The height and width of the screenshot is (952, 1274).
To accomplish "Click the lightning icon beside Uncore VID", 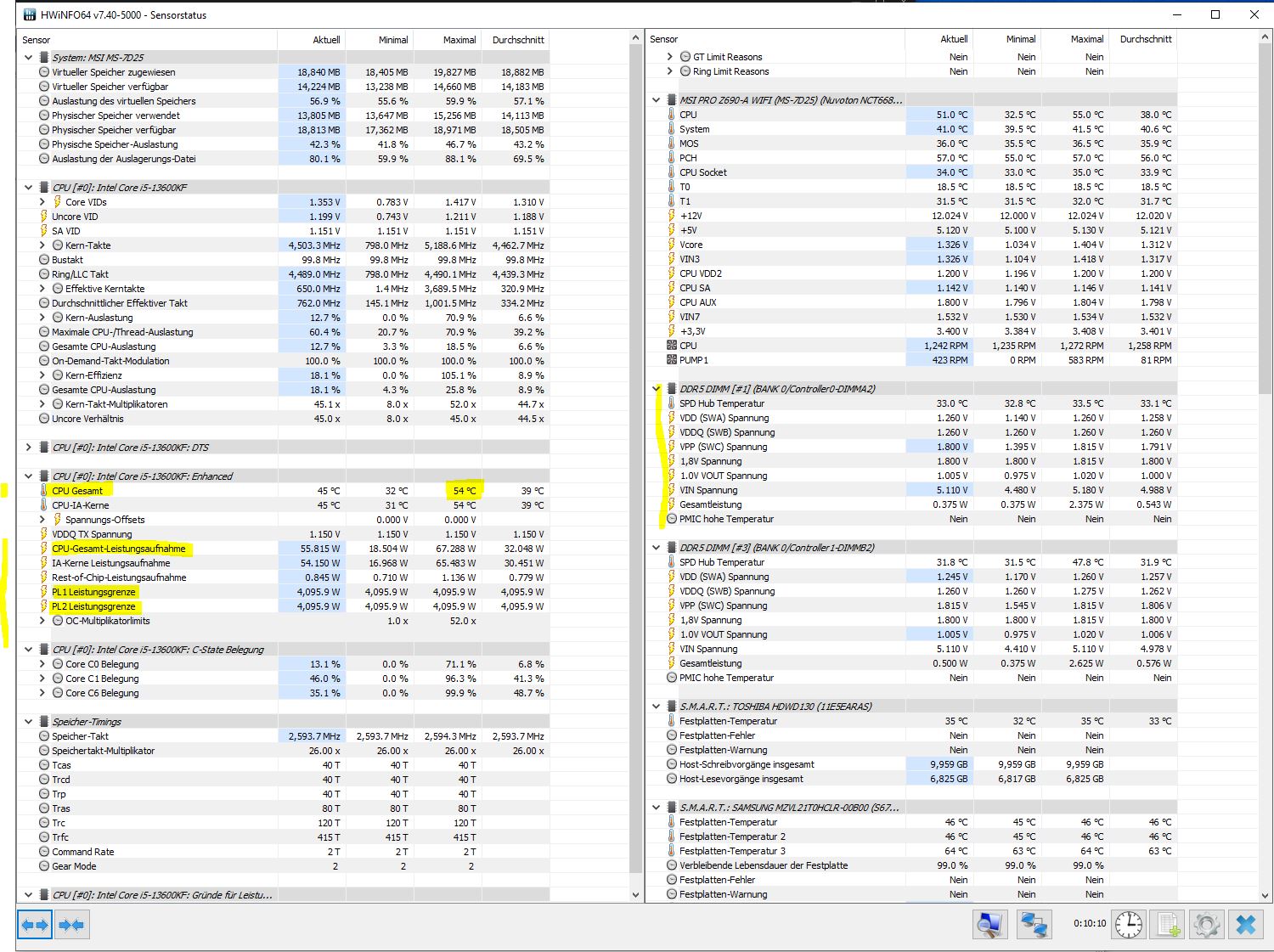I will coord(44,217).
